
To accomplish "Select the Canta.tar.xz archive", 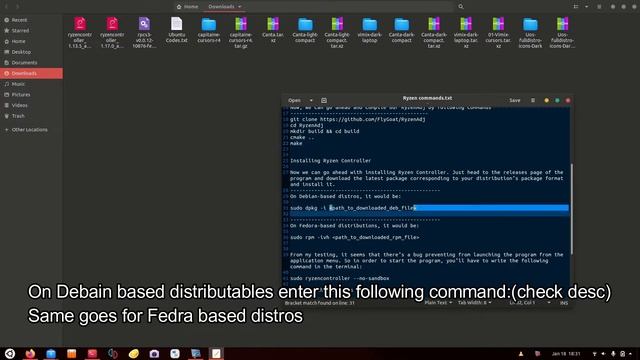I will coord(273,30).
